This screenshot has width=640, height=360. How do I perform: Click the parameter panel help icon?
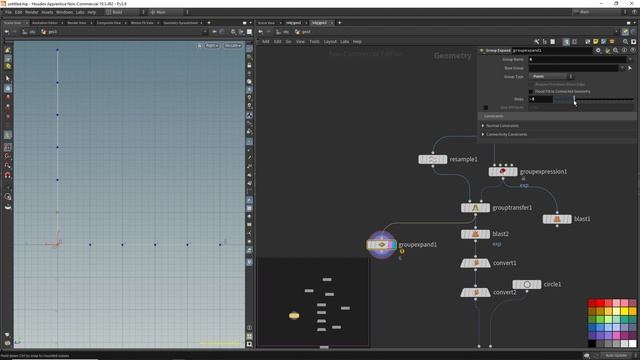pyautogui.click(x=633, y=51)
